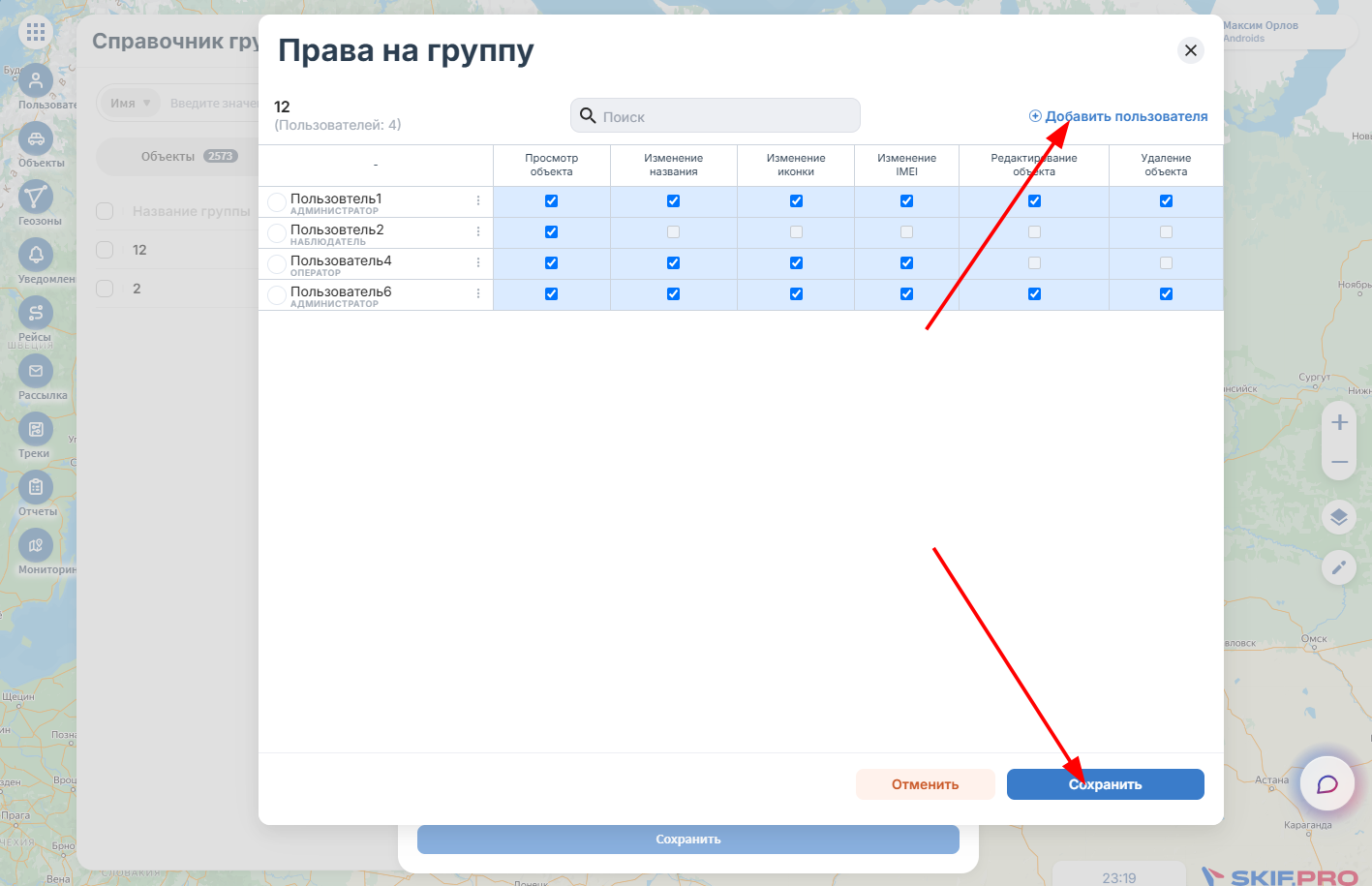The height and width of the screenshot is (886, 1372).
Task: Open map layers switcher icon
Action: 1339,516
